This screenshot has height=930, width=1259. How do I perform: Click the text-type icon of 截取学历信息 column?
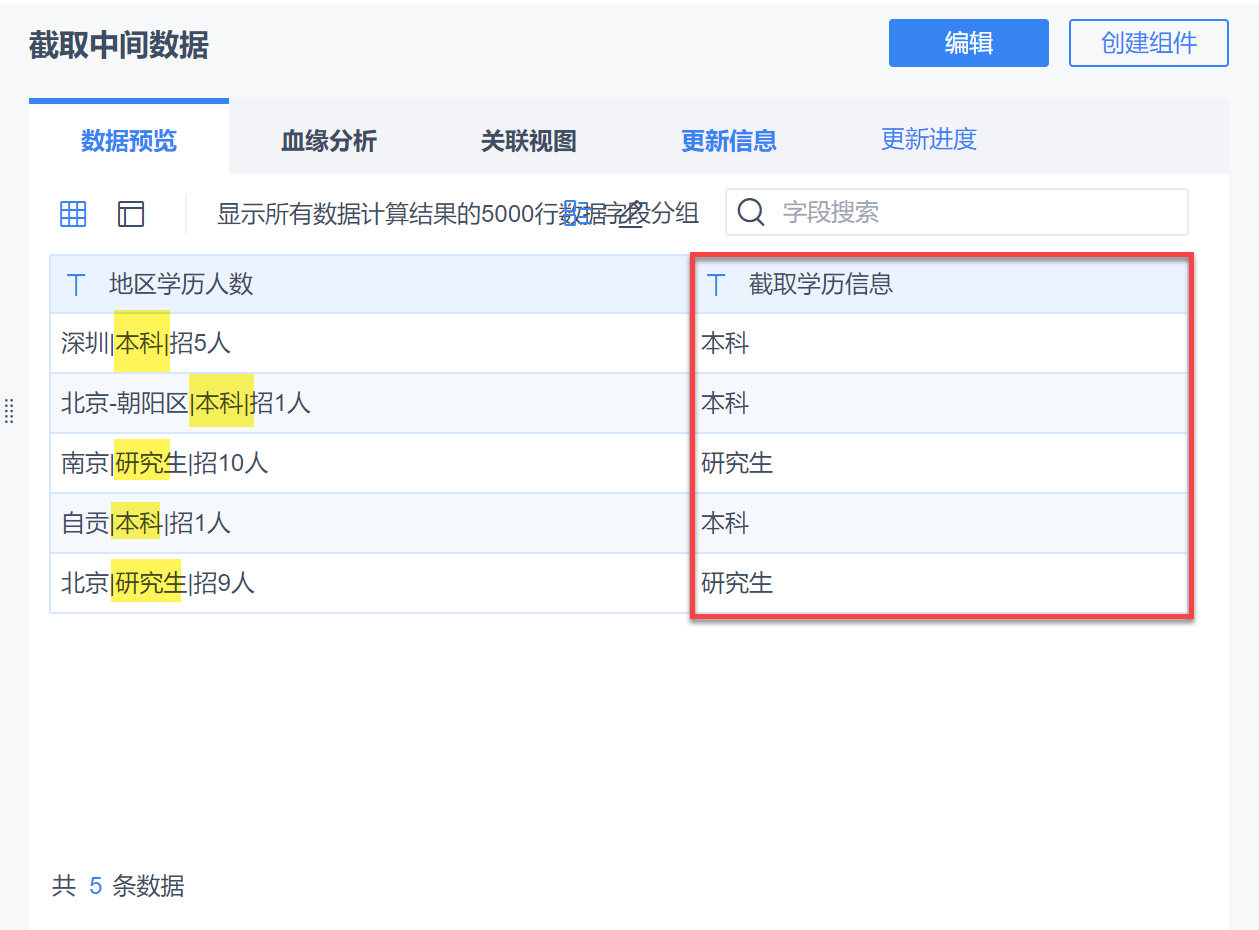pos(716,285)
